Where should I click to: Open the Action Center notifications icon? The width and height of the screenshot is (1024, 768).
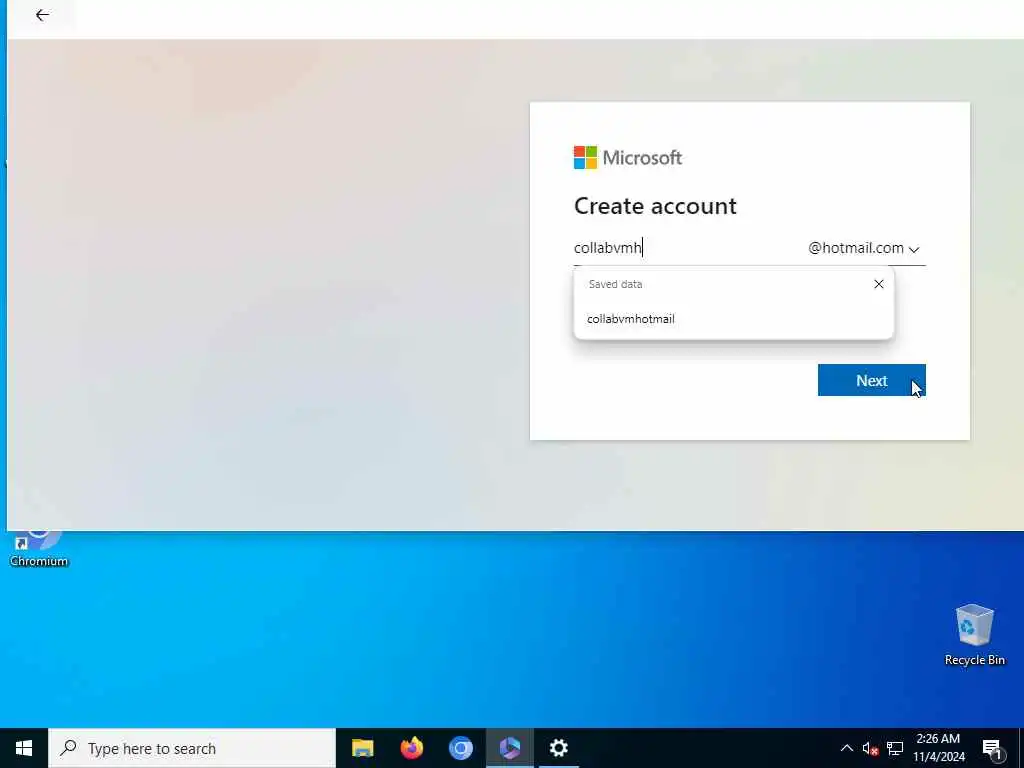(x=992, y=748)
